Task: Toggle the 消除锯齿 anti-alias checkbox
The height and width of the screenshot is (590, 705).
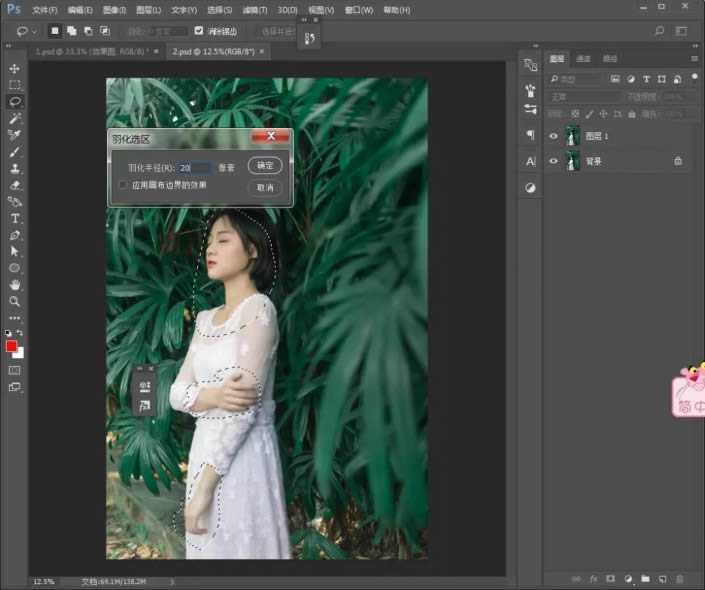Action: click(198, 31)
